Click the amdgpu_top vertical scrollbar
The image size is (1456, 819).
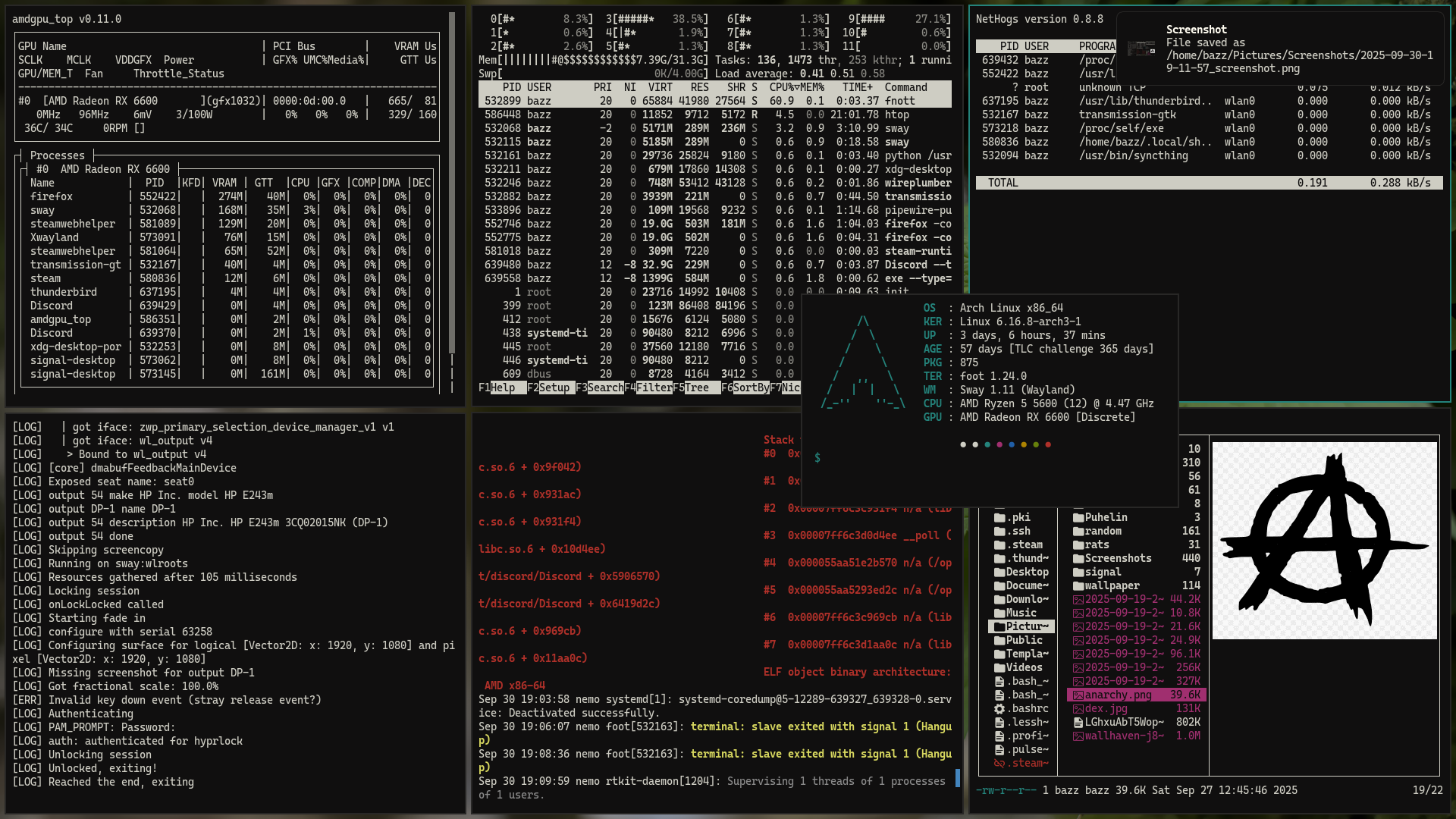[x=452, y=182]
